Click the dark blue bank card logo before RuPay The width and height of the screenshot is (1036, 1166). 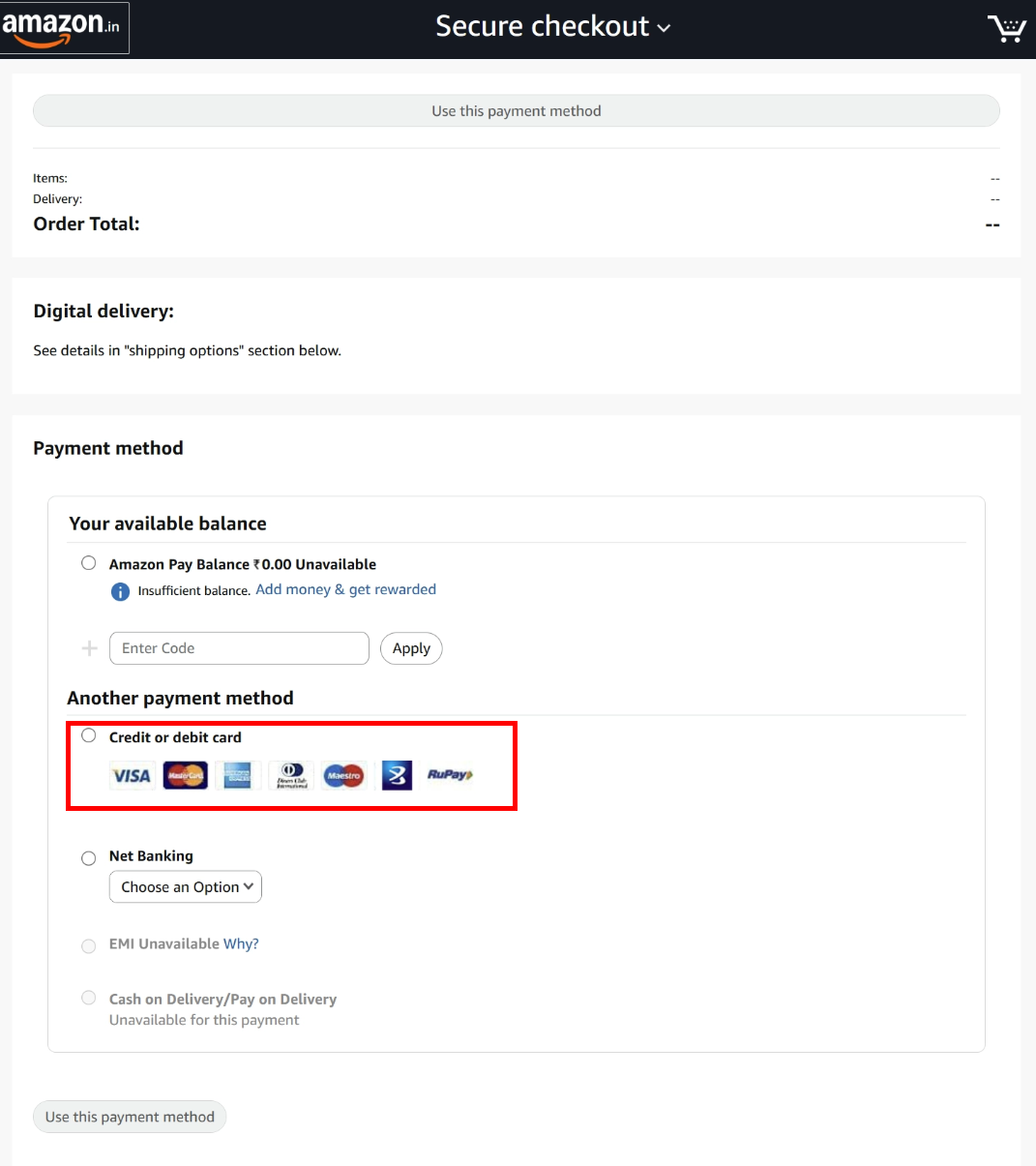click(397, 775)
